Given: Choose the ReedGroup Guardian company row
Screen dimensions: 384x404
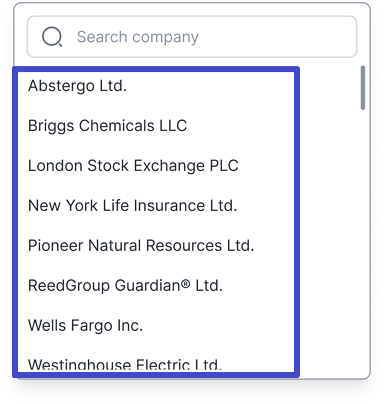Looking at the screenshot, I should [x=156, y=286].
